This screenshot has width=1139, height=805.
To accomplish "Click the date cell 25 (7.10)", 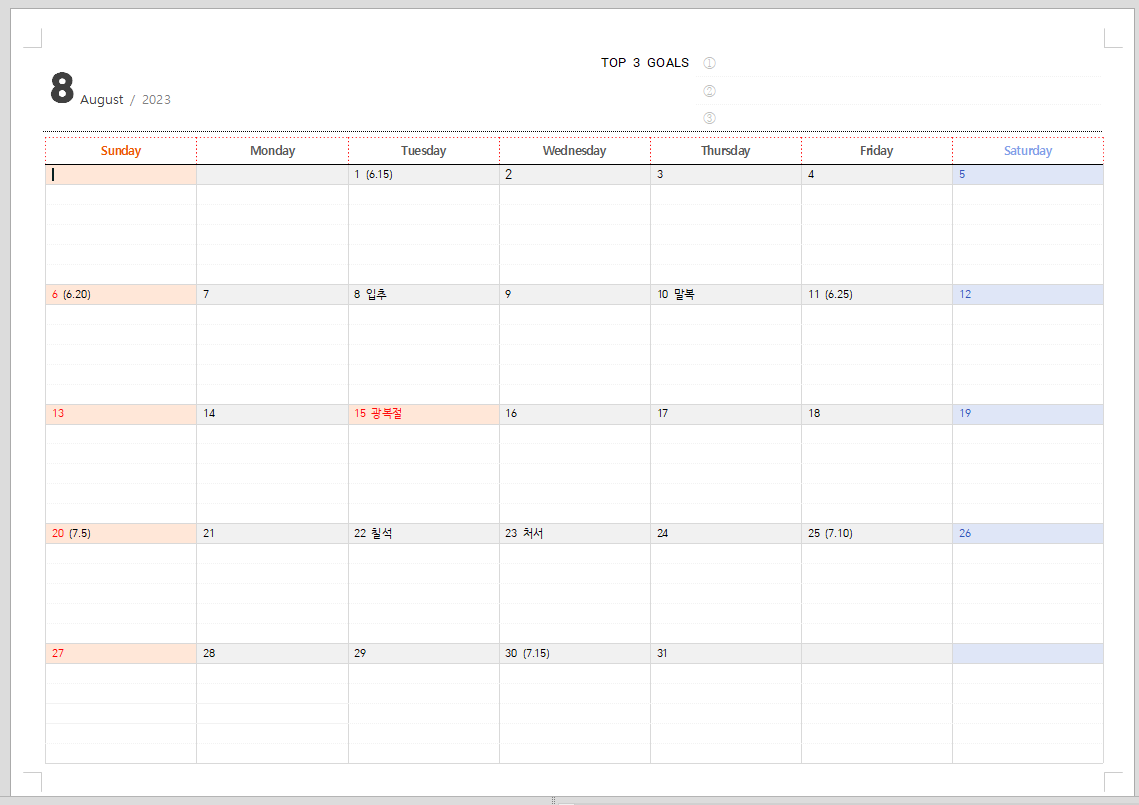I will (877, 534).
